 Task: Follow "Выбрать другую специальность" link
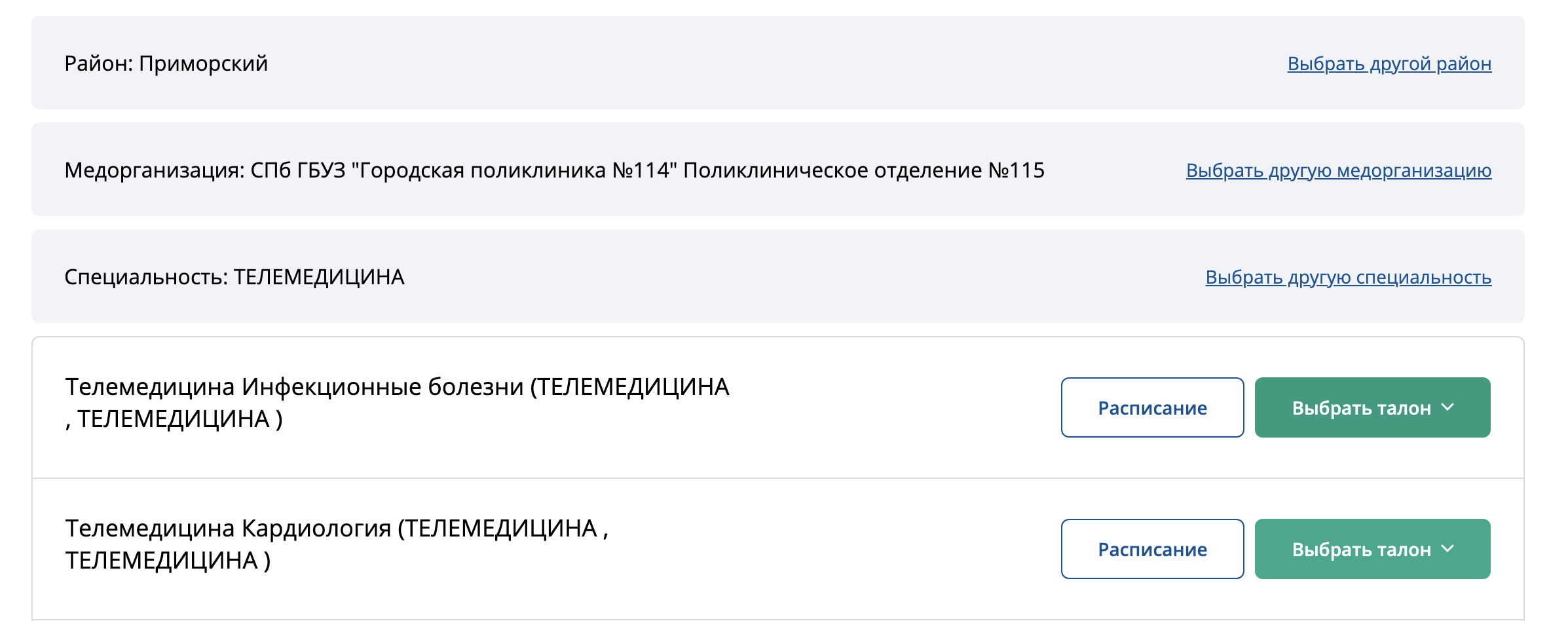click(1348, 277)
